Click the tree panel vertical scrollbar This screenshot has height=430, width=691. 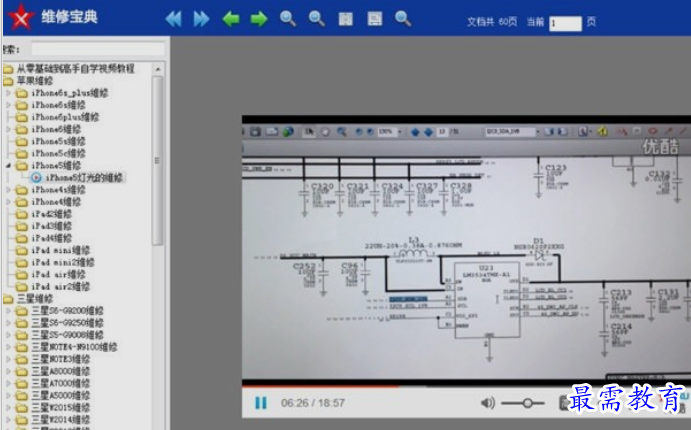coord(158,161)
